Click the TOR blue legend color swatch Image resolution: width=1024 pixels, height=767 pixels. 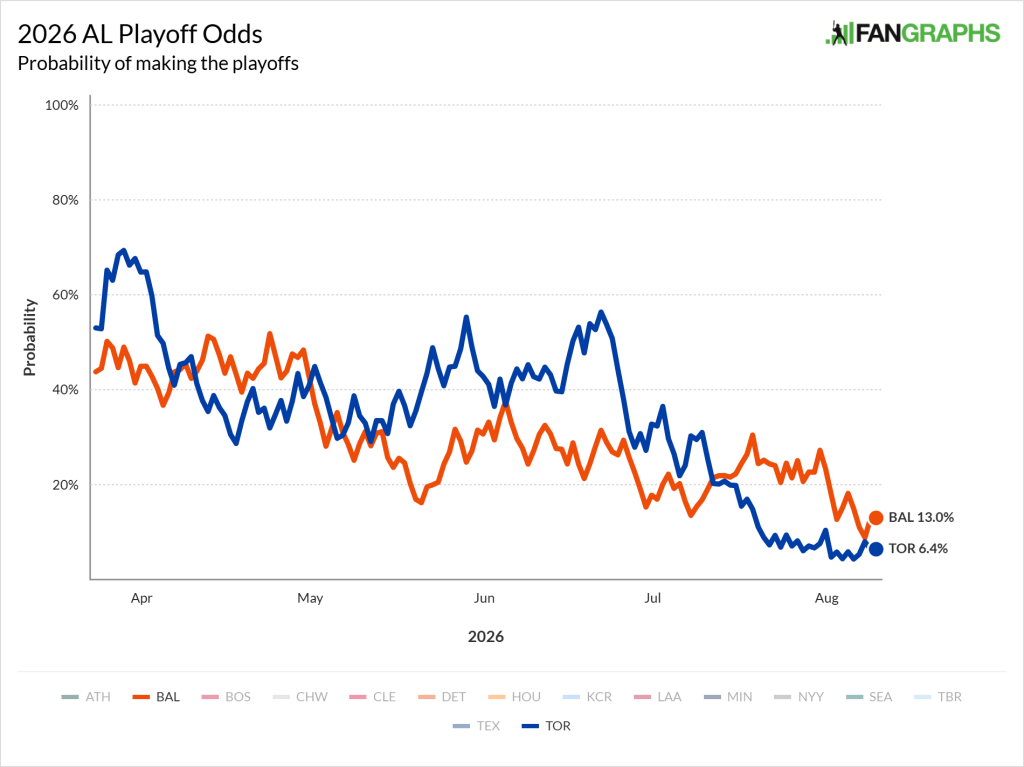point(530,726)
